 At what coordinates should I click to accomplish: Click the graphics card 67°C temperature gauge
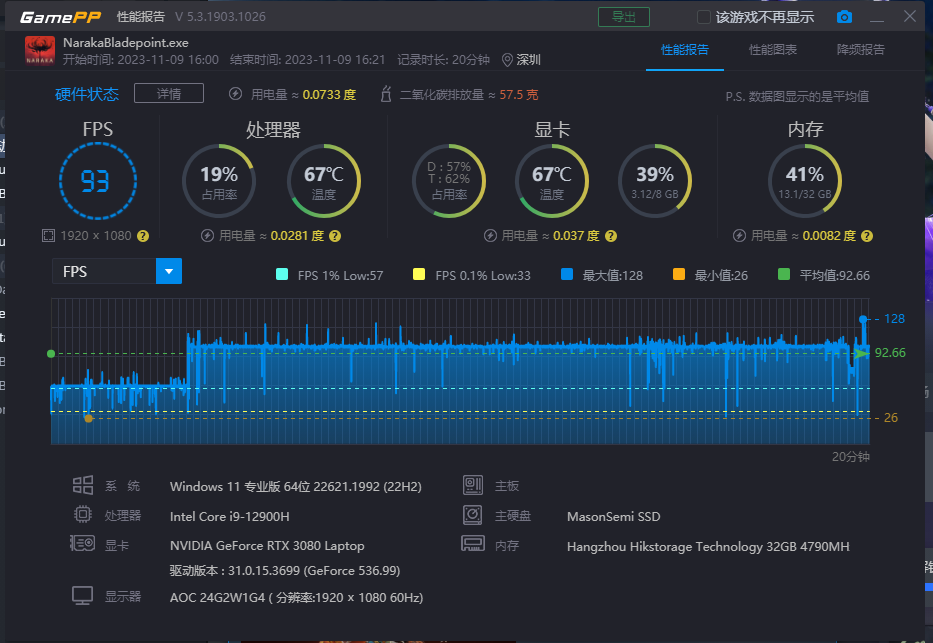tap(552, 181)
